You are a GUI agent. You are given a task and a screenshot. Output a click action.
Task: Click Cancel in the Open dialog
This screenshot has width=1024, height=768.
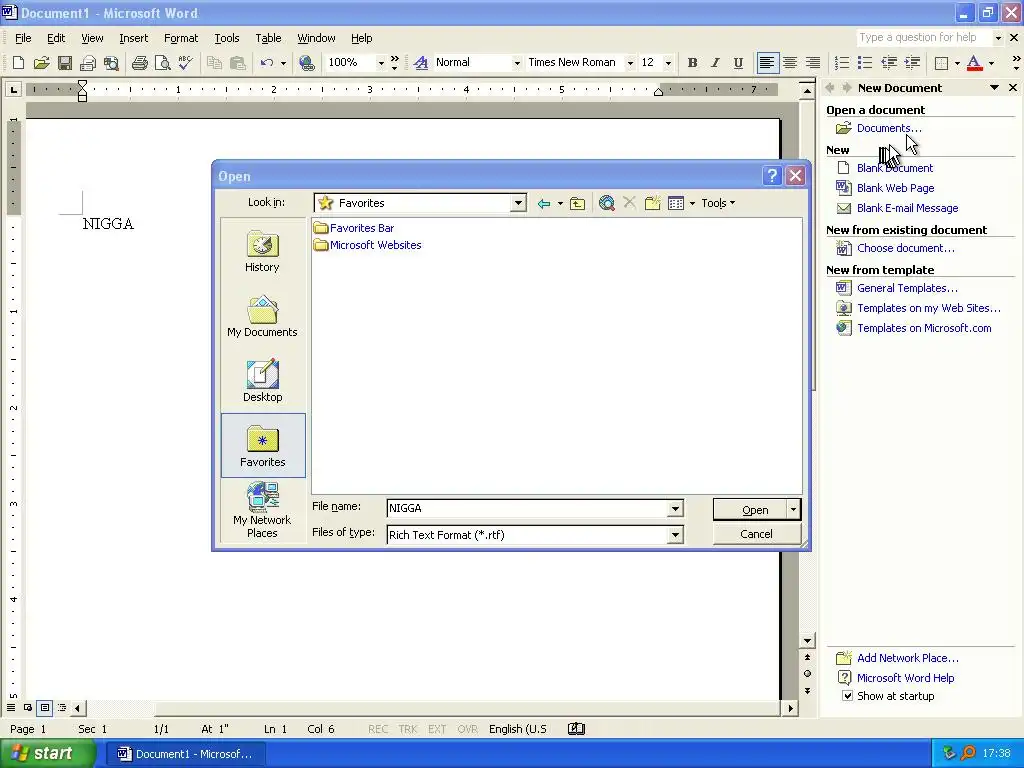pyautogui.click(x=756, y=534)
